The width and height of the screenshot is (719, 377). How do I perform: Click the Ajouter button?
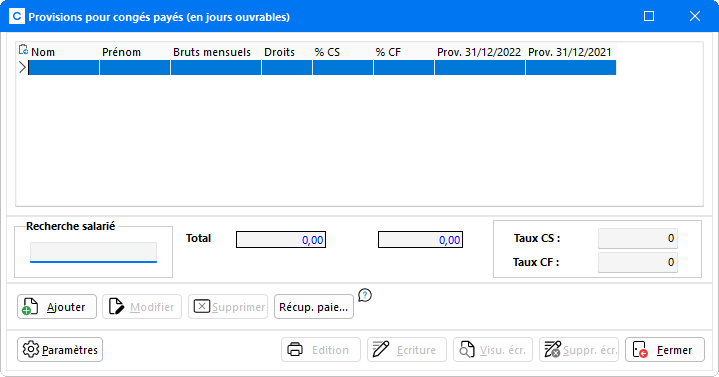point(57,306)
